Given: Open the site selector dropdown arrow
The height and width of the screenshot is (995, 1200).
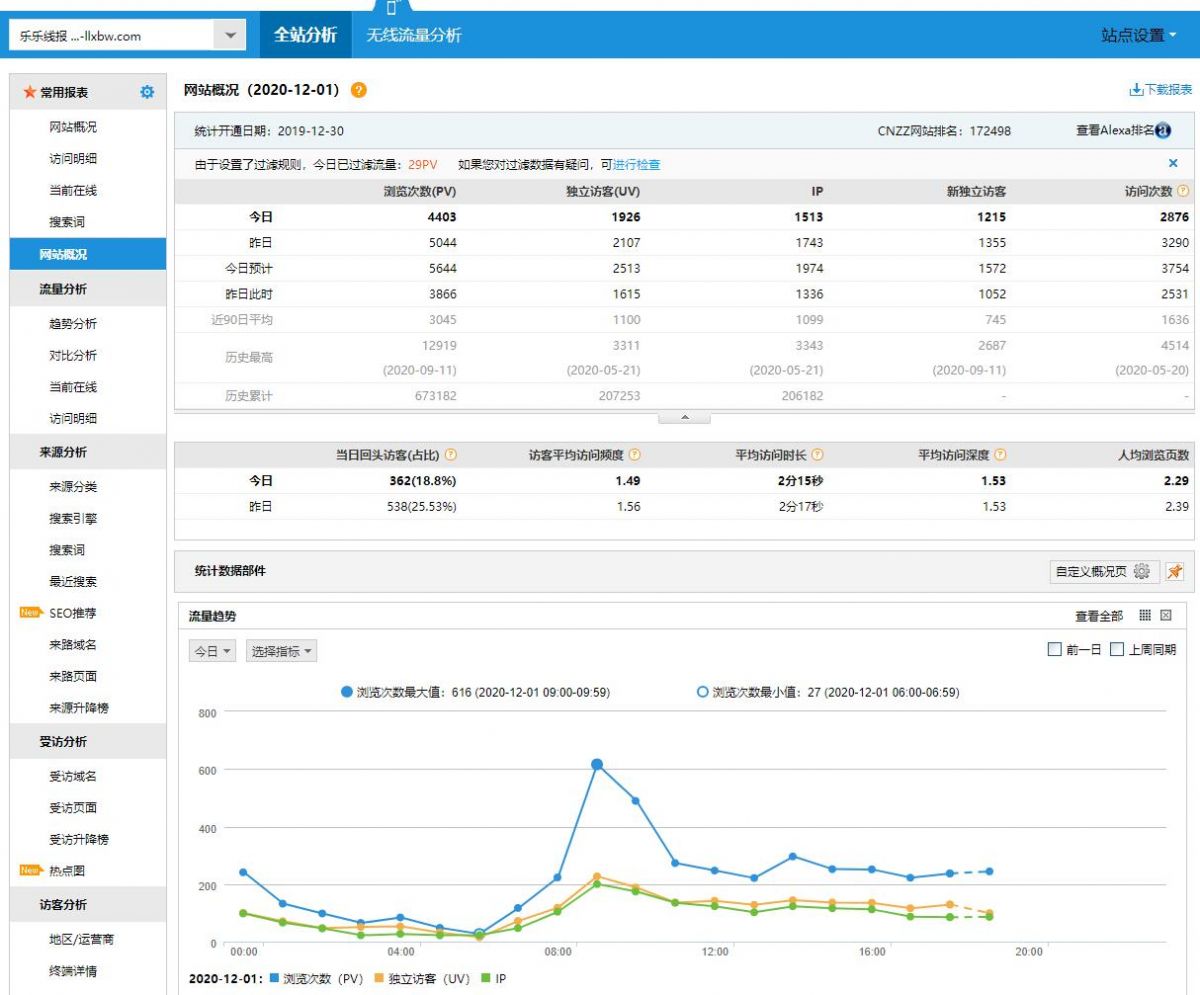Looking at the screenshot, I should [x=230, y=36].
